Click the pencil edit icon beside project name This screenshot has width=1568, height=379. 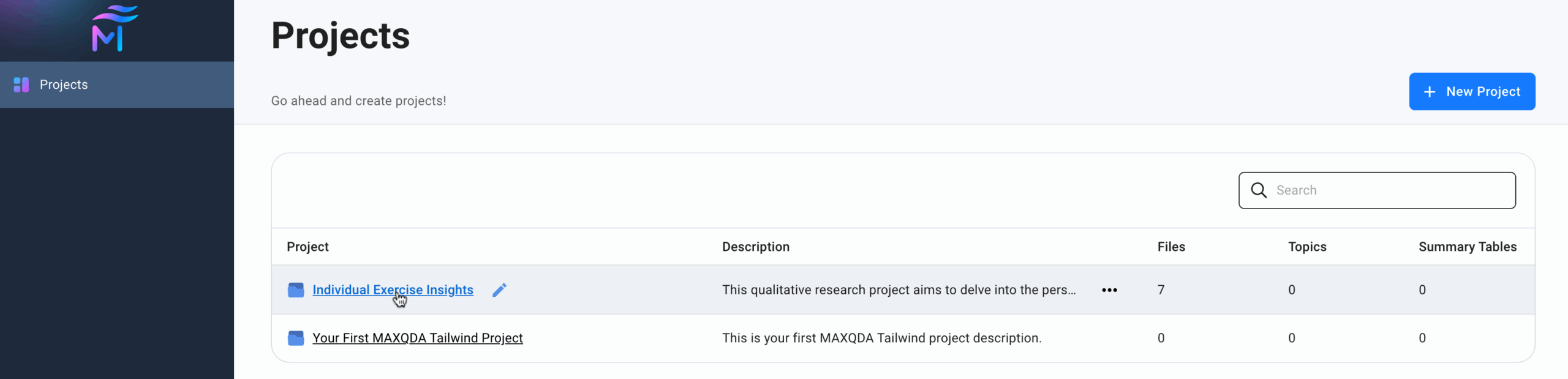click(499, 289)
